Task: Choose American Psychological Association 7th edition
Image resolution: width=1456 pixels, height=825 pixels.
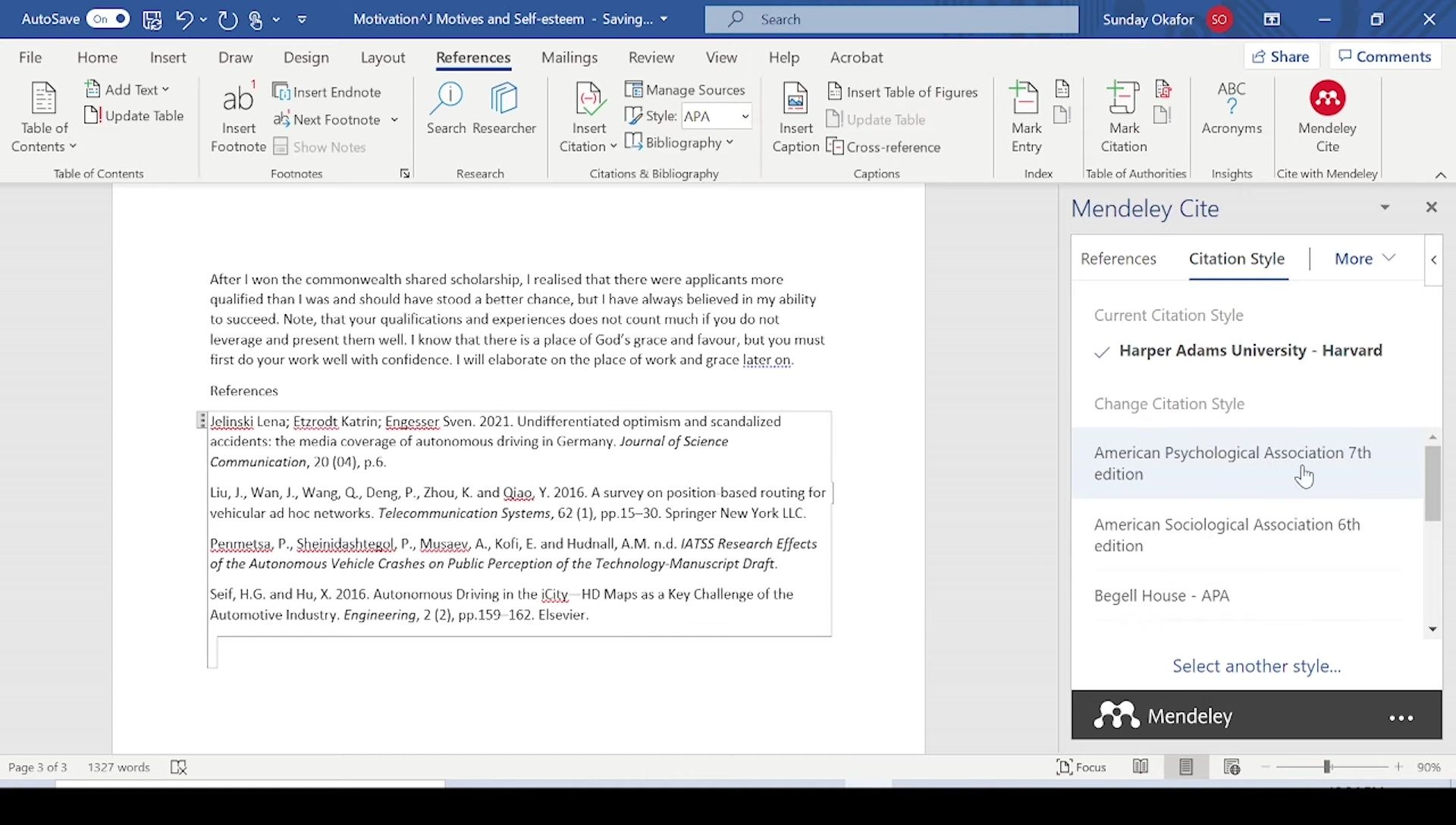Action: tap(1247, 463)
